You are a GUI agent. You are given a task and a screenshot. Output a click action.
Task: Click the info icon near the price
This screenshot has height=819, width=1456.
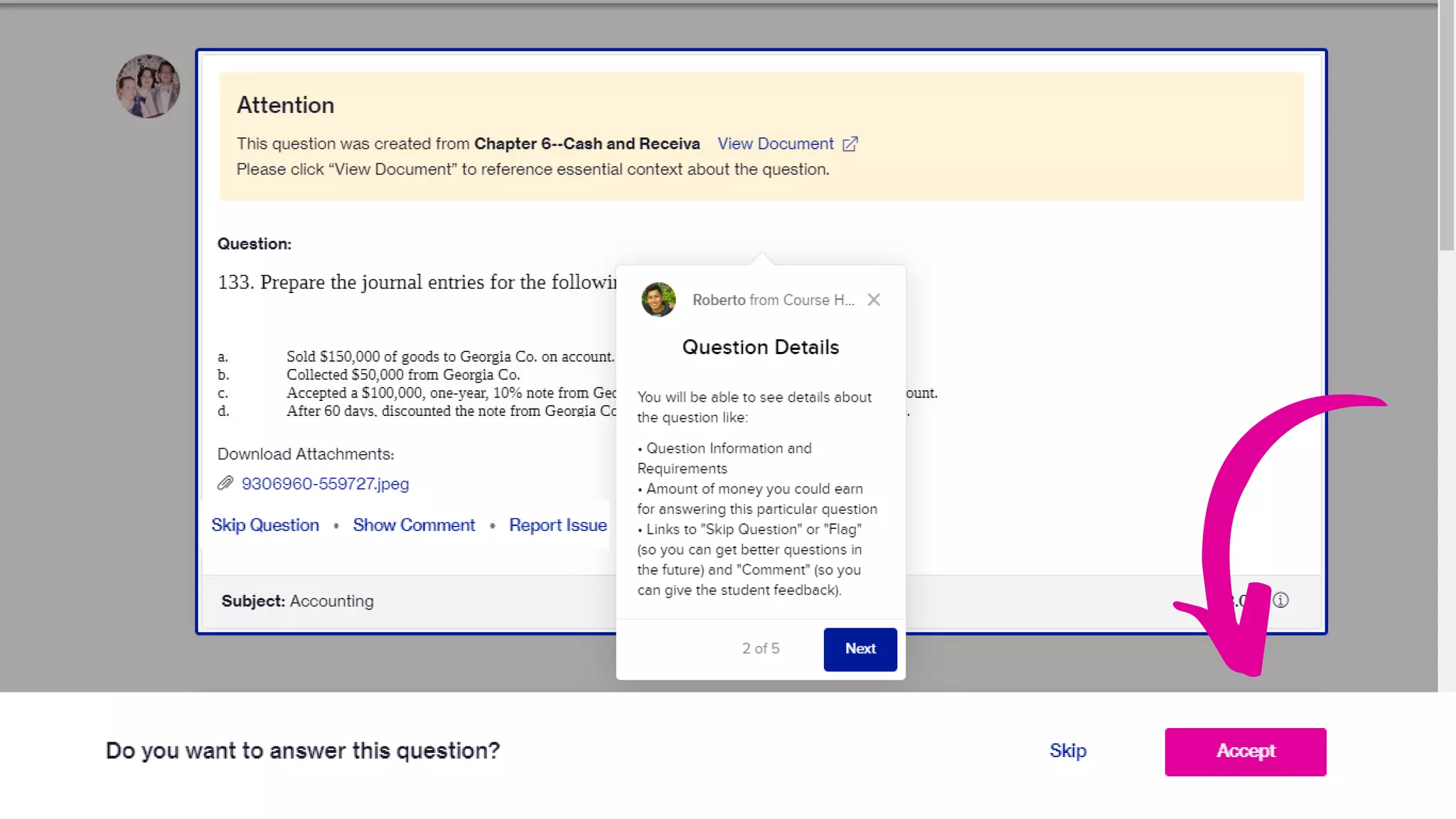[1280, 600]
